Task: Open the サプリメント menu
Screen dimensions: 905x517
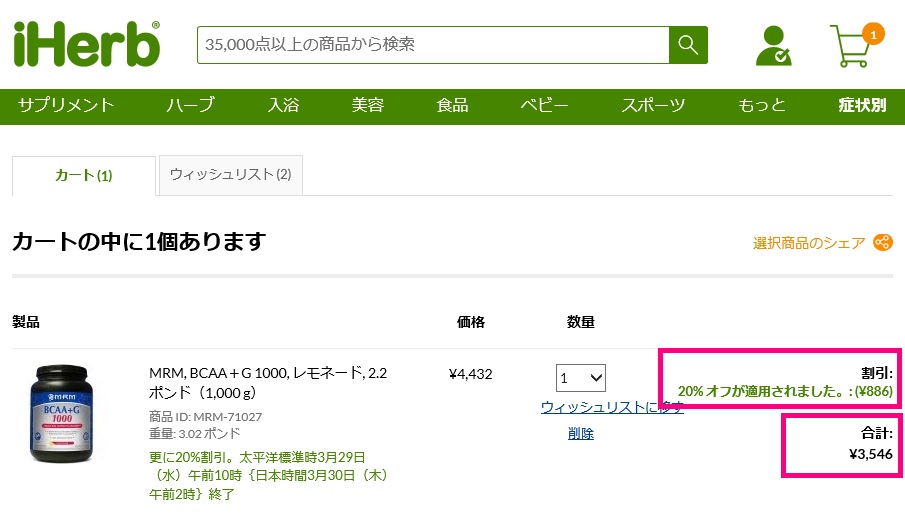Action: coord(66,105)
